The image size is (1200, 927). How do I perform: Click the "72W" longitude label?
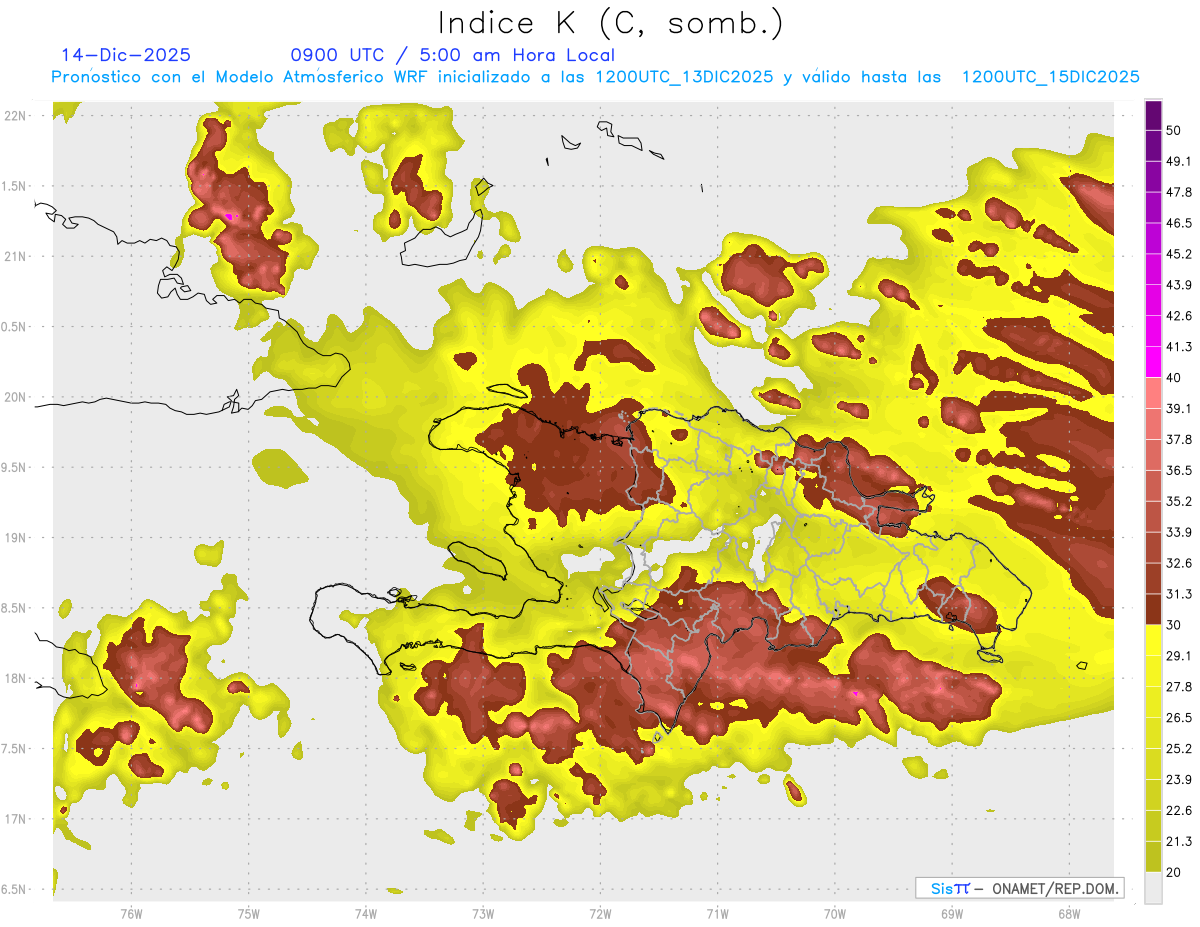pos(600,913)
